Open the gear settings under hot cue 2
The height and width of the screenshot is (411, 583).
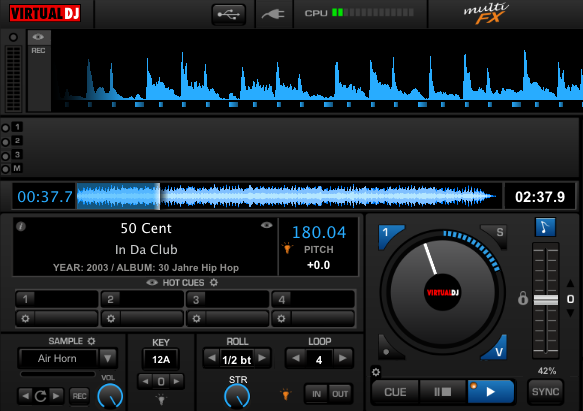(111, 319)
